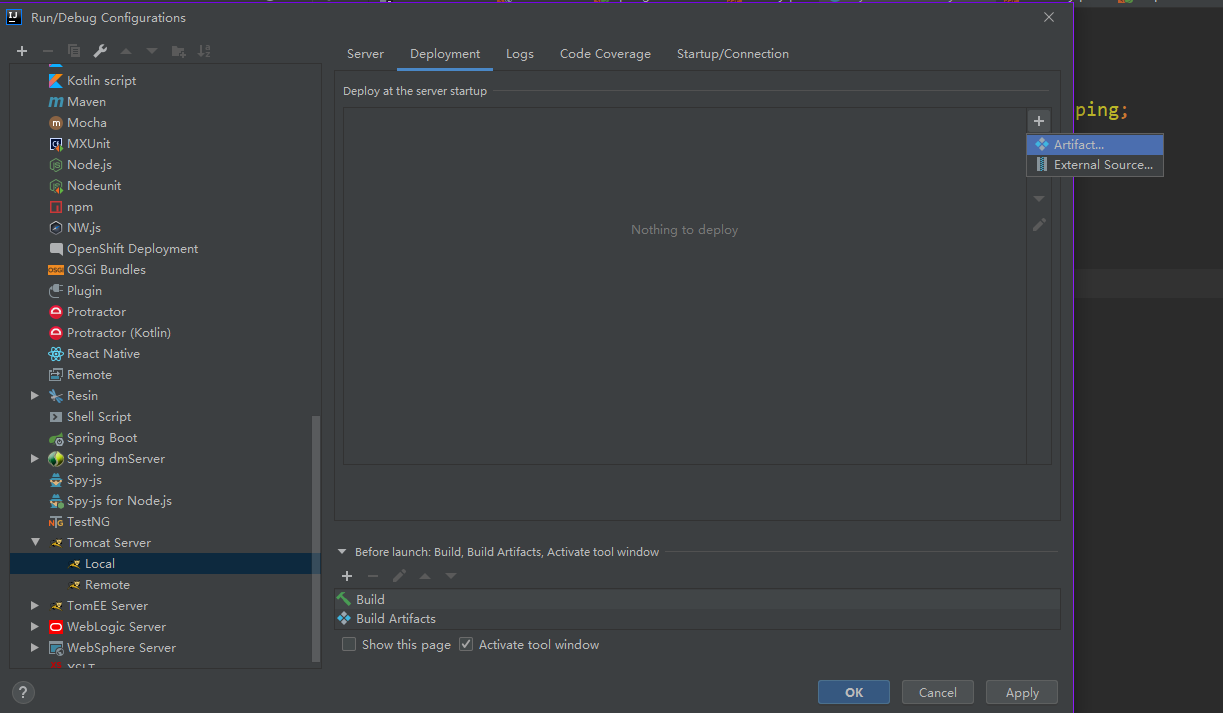Close Run/Debug Configurations dialog
Image resolution: width=1223 pixels, height=713 pixels.
[x=1049, y=17]
